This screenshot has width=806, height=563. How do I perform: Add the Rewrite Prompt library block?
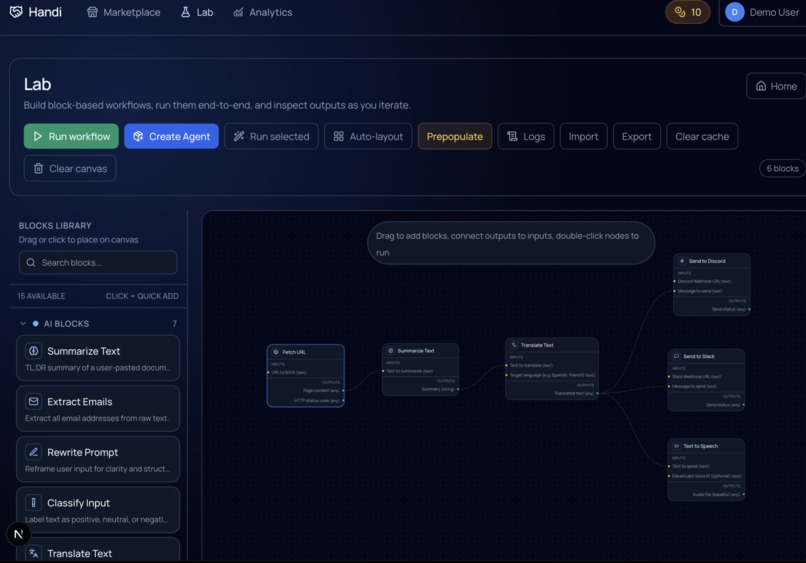[x=98, y=459]
